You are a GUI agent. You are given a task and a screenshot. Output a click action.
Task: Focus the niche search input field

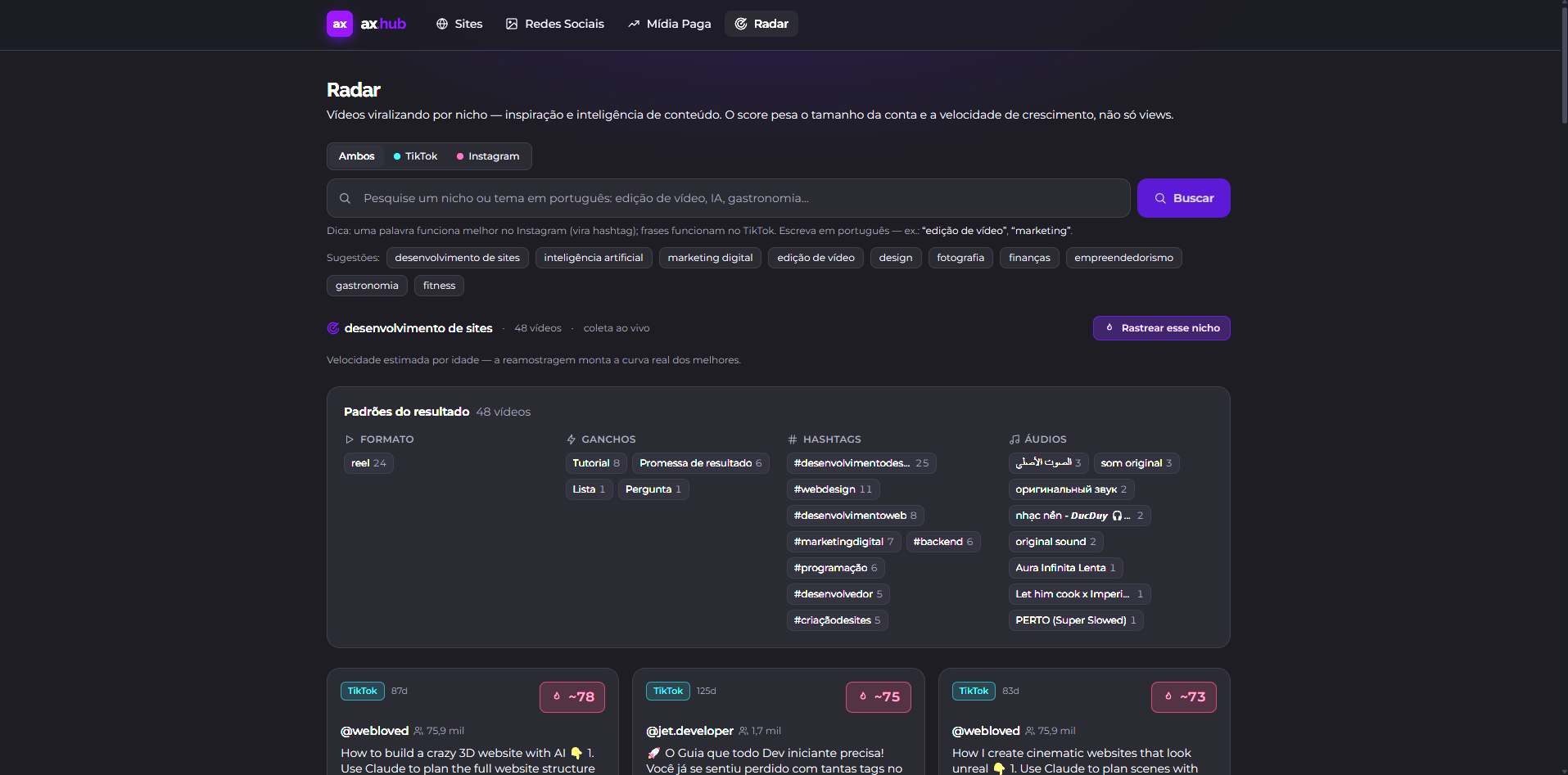coord(729,198)
